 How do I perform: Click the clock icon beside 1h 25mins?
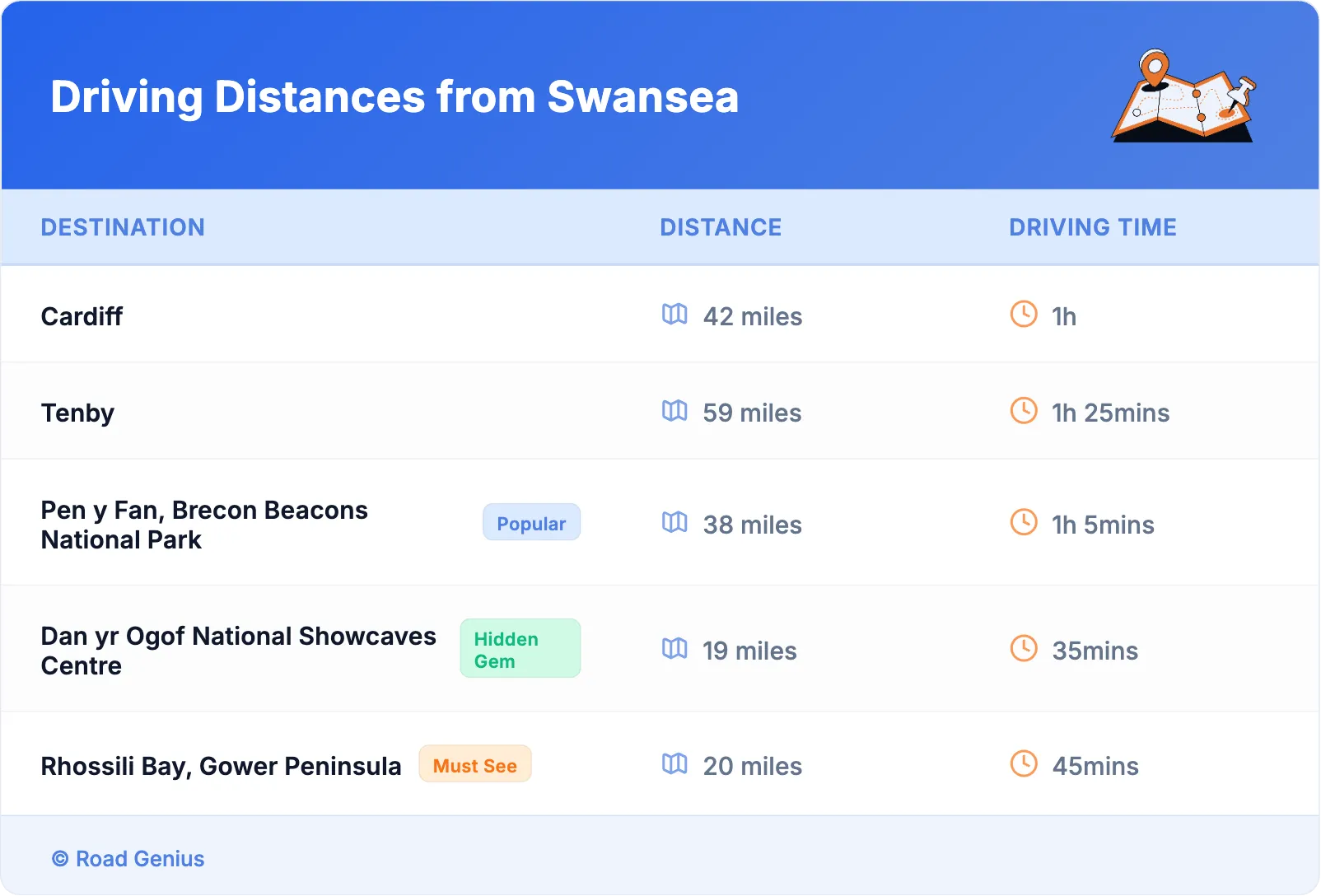(x=1024, y=410)
